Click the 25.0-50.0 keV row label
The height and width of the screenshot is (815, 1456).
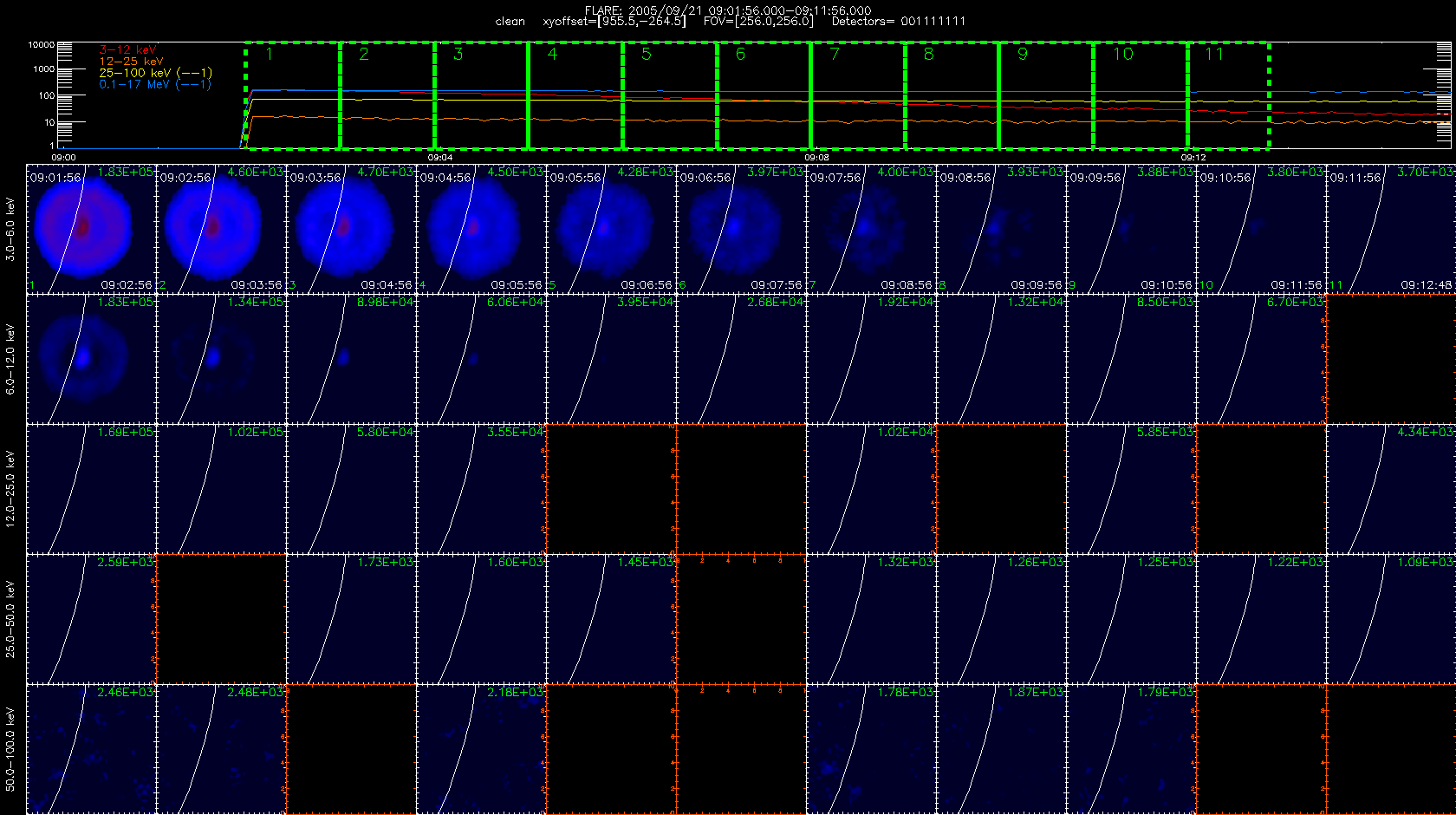click(x=10, y=619)
